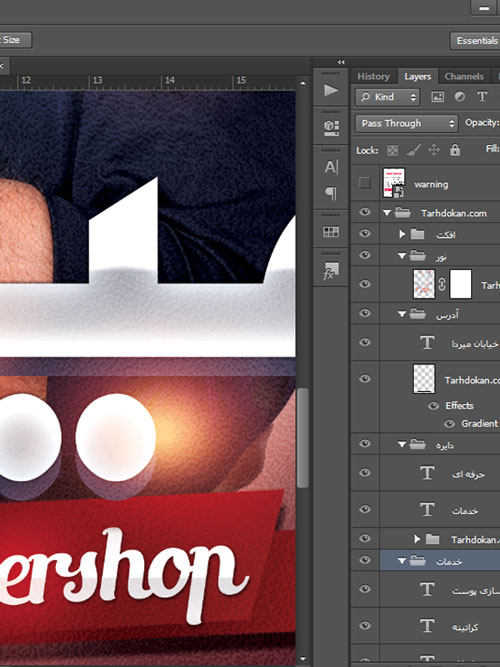Open the Character panel icon

tap(331, 167)
